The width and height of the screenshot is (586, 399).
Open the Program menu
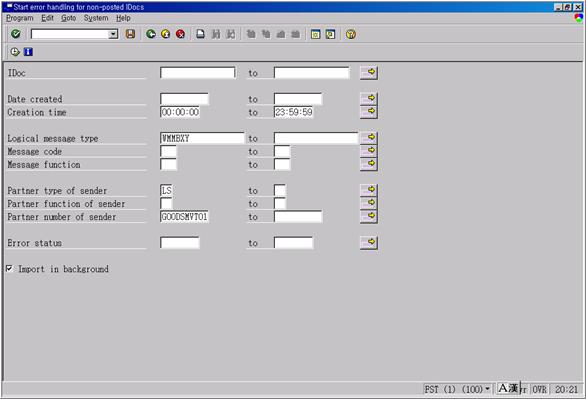click(20, 18)
